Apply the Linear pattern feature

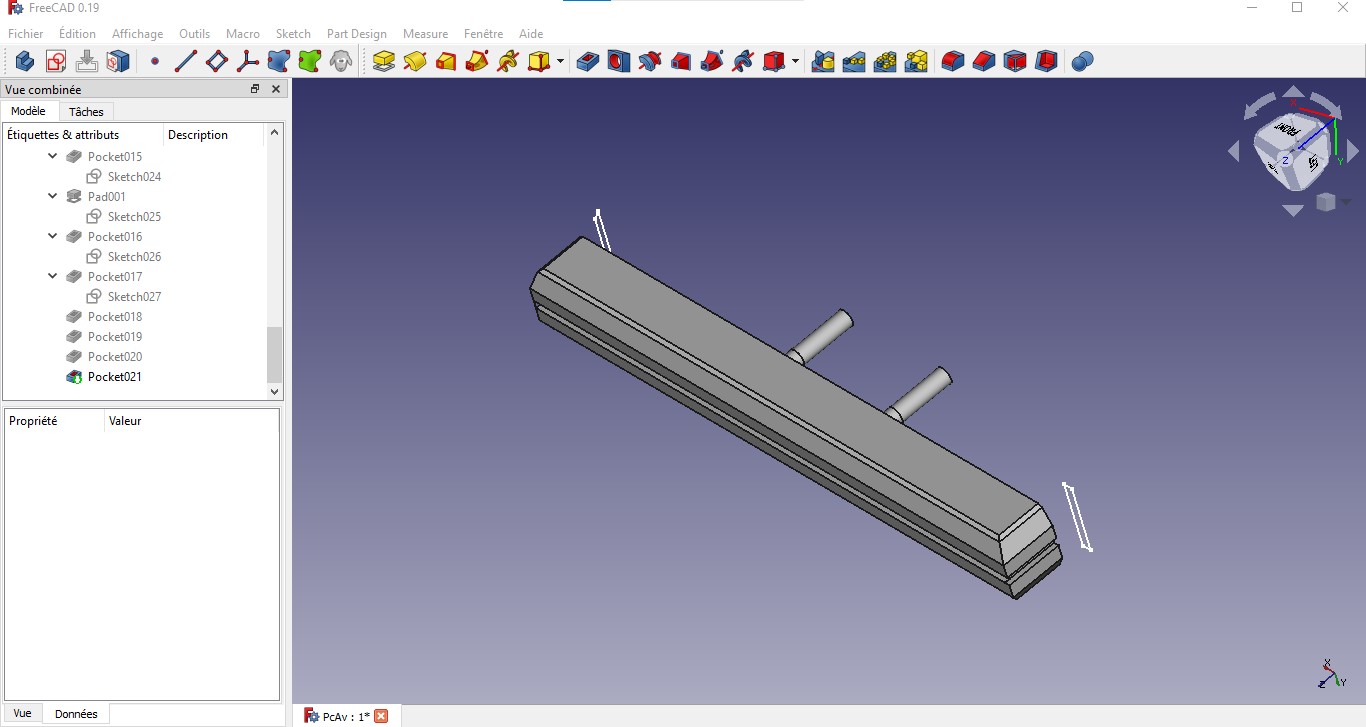pyautogui.click(x=854, y=62)
